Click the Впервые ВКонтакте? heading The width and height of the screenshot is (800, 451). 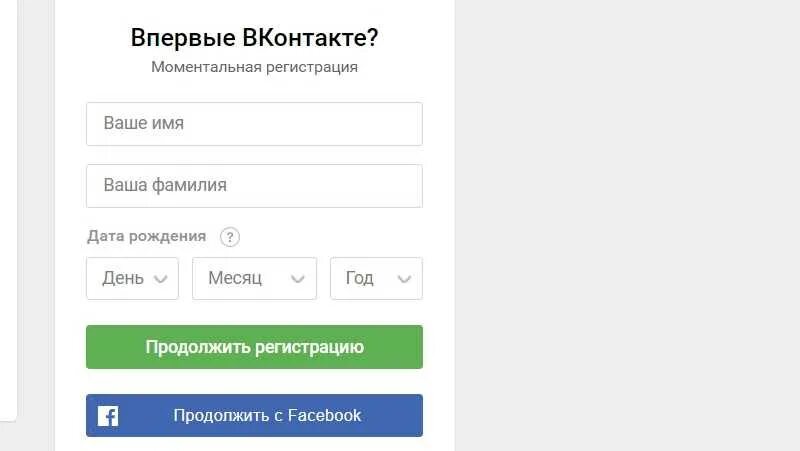tap(255, 38)
